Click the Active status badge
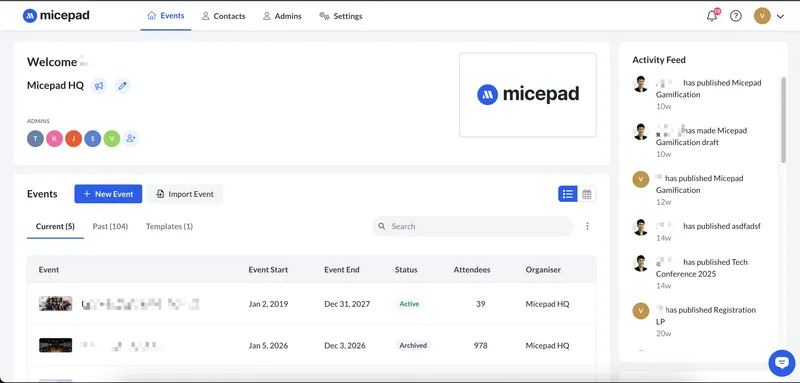 (409, 304)
